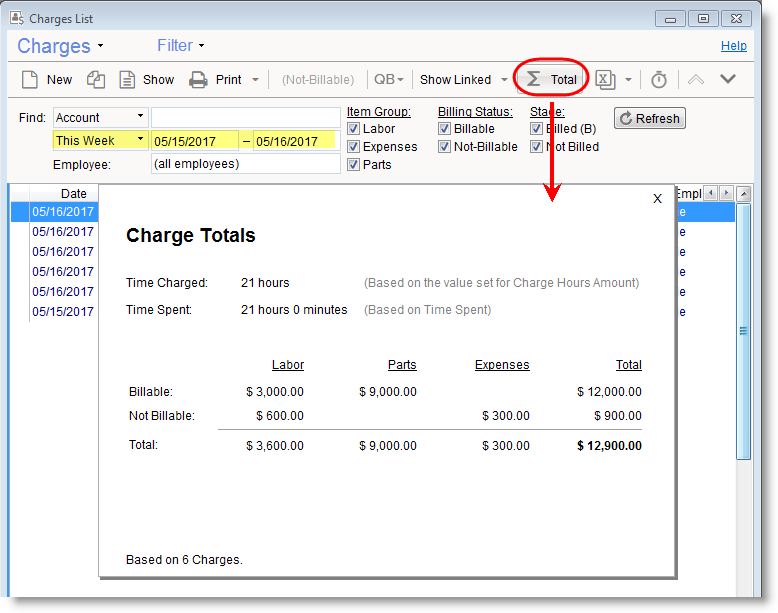Open the Charges menu
This screenshot has width=778, height=613.
pyautogui.click(x=60, y=46)
